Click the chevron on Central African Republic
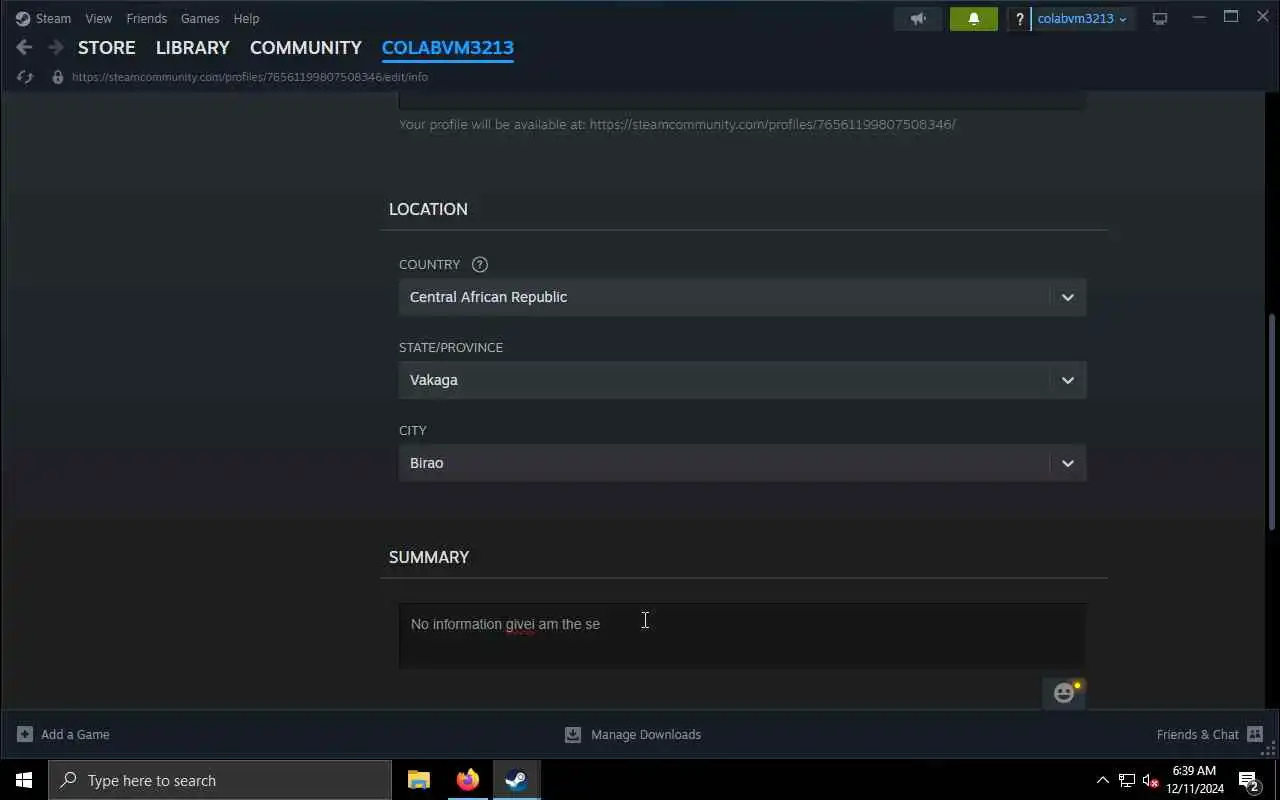The image size is (1280, 800). (x=1067, y=297)
